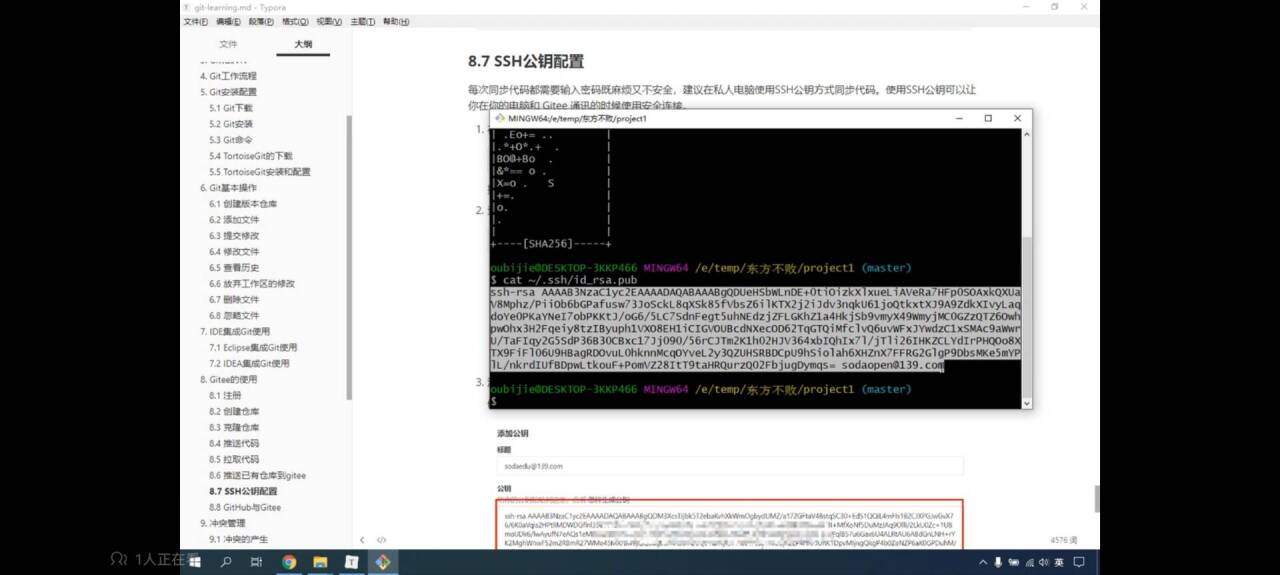This screenshot has height=575, width=1280.
Task: Click the outline sidebar scrollbar
Action: click(x=349, y=256)
